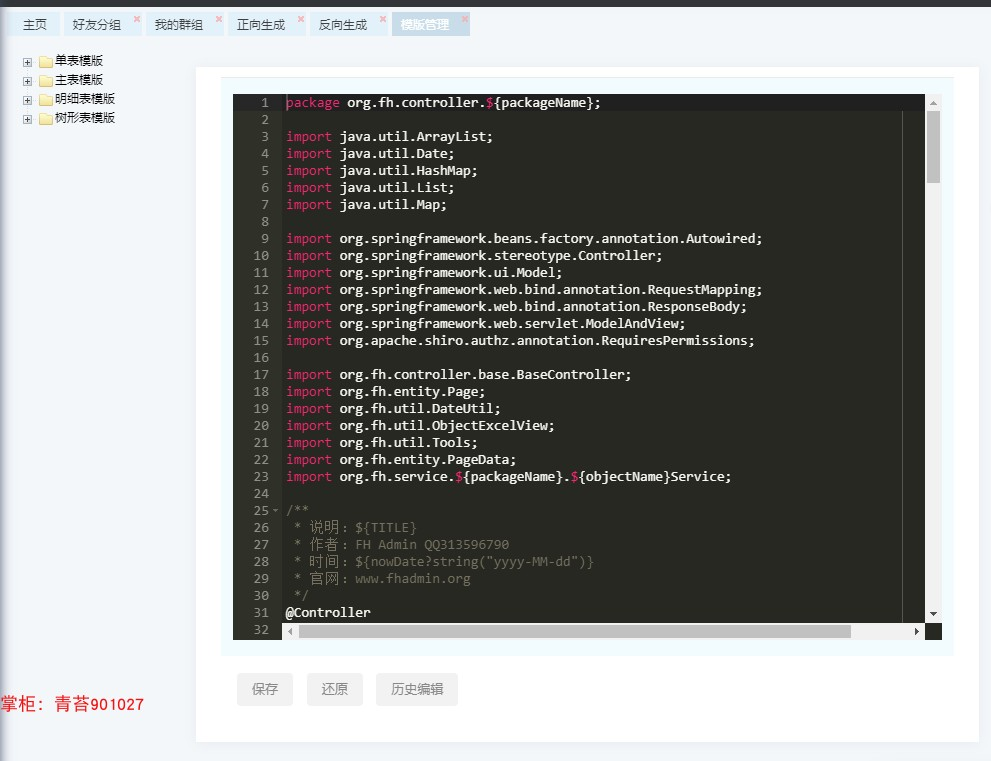Close the 好友分组 tab
This screenshot has width=991, height=761.
(137, 19)
